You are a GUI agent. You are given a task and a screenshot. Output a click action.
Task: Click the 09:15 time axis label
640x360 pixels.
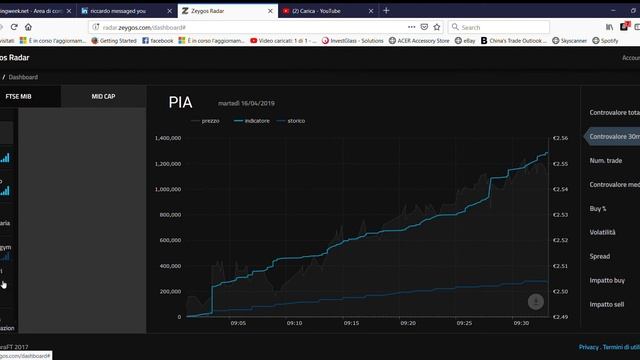[x=351, y=323]
